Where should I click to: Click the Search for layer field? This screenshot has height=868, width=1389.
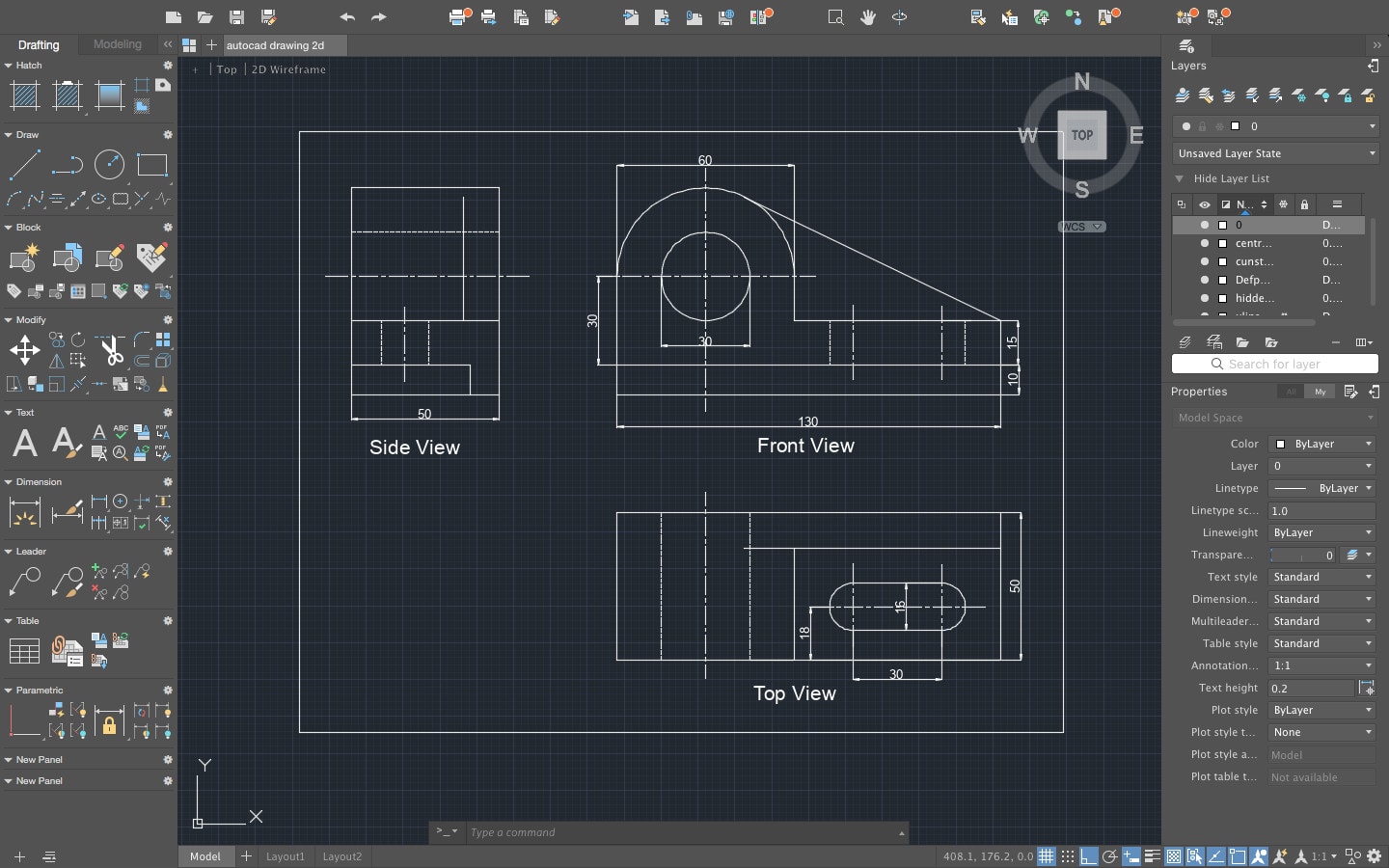tap(1273, 364)
